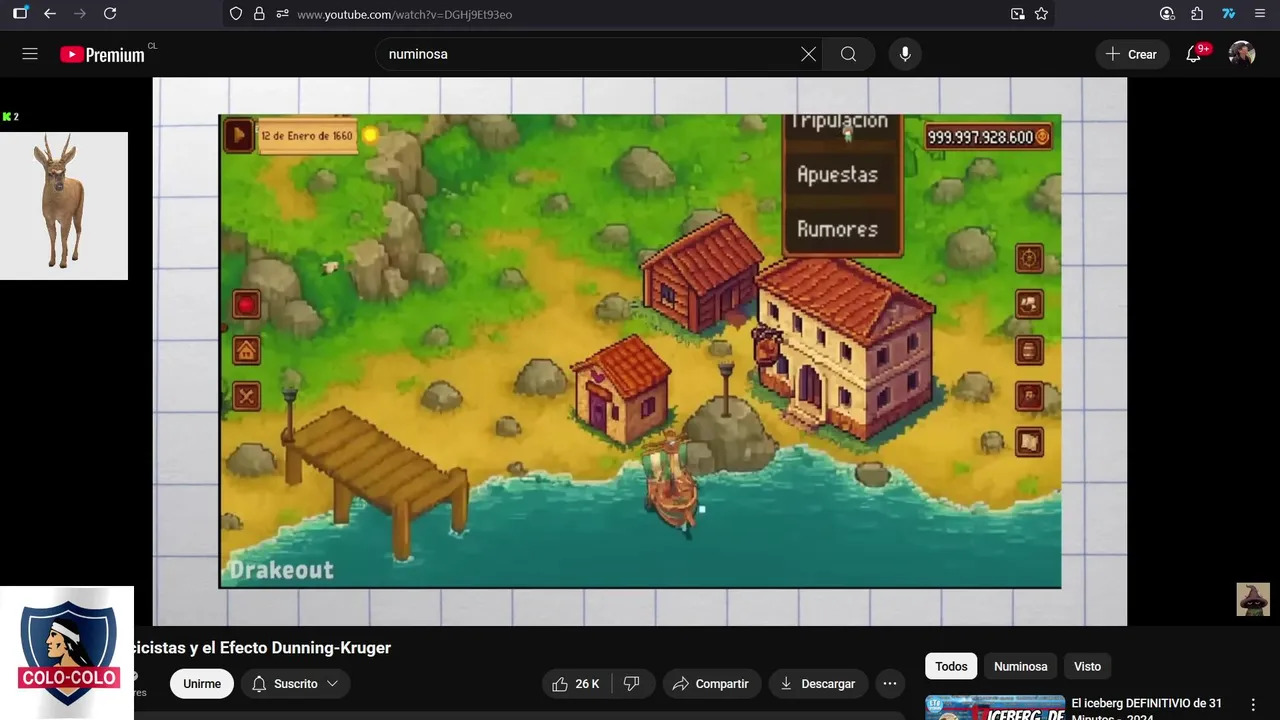Viewport: 1280px width, 720px height.
Task: Open the browser extensions puzzle icon
Action: 1197,14
